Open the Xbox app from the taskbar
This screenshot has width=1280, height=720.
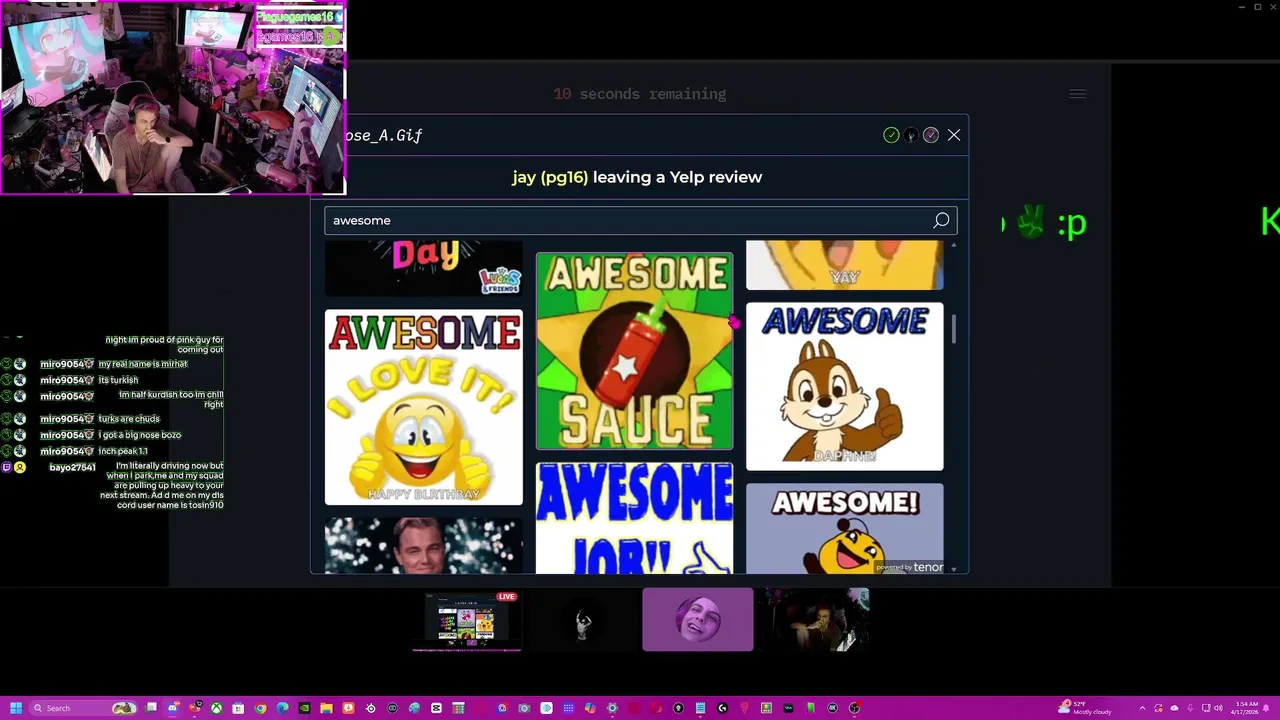coord(216,708)
